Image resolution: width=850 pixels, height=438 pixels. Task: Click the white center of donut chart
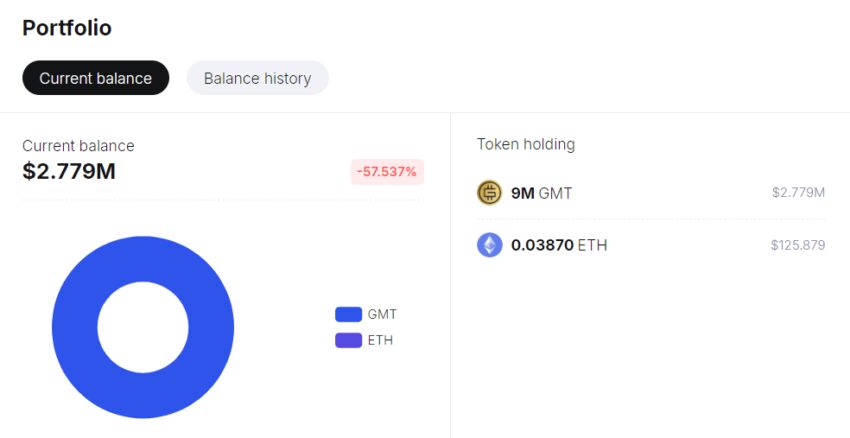142,327
